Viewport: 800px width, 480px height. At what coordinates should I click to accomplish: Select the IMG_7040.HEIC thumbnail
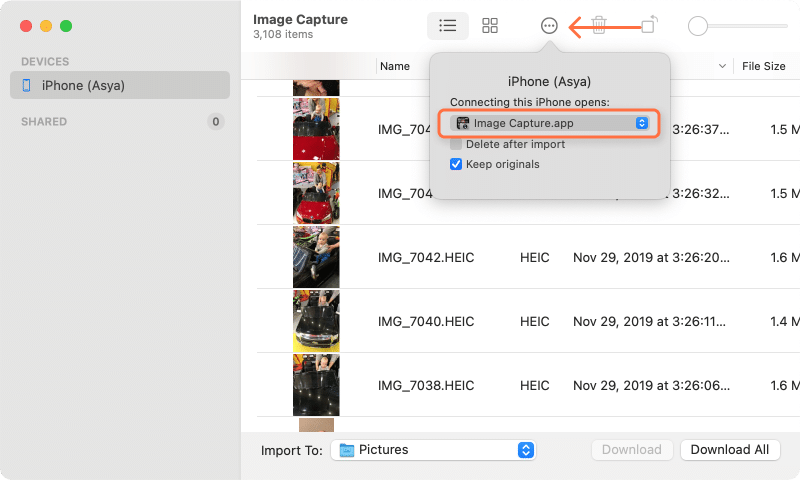point(316,321)
